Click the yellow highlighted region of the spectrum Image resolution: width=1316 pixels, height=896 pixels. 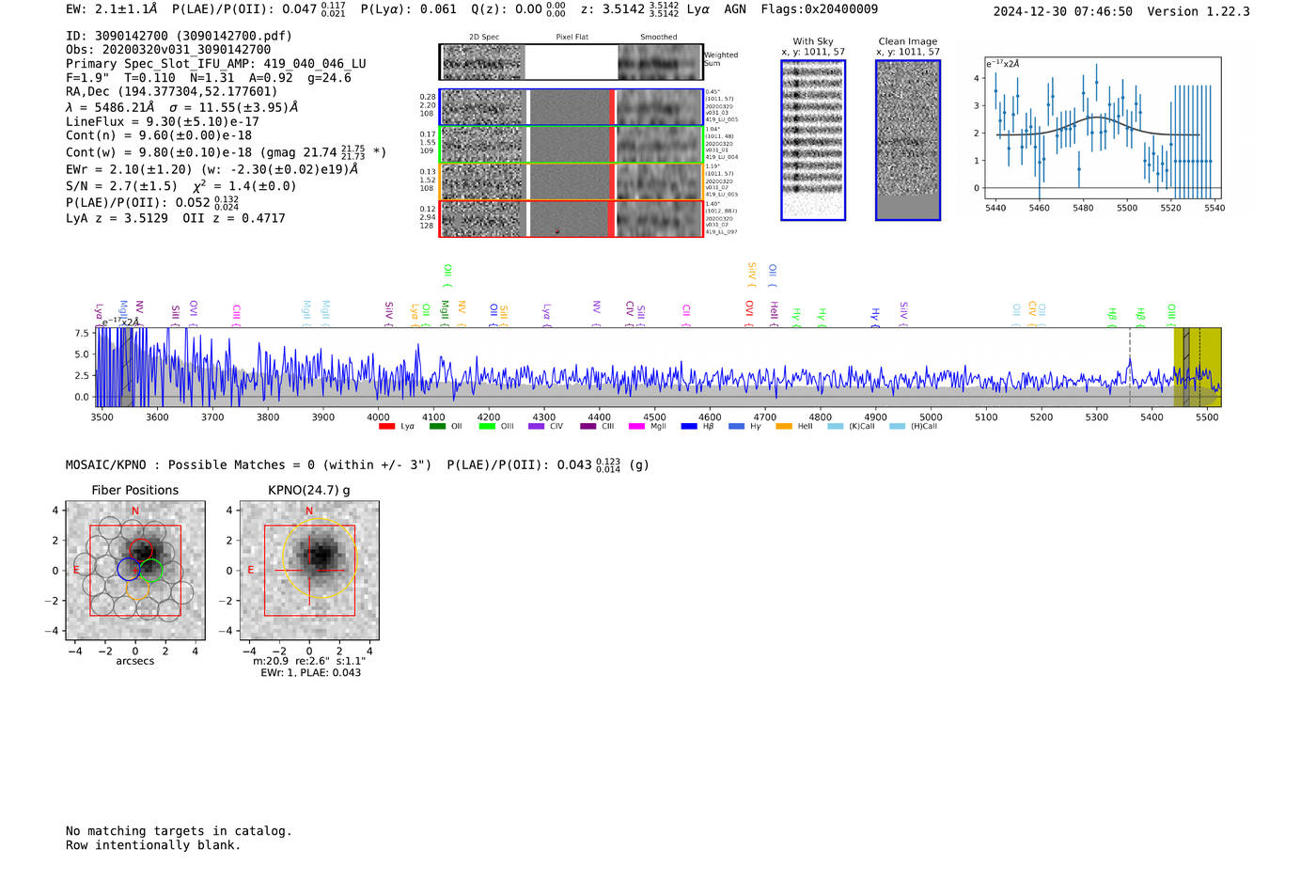pos(1198,367)
